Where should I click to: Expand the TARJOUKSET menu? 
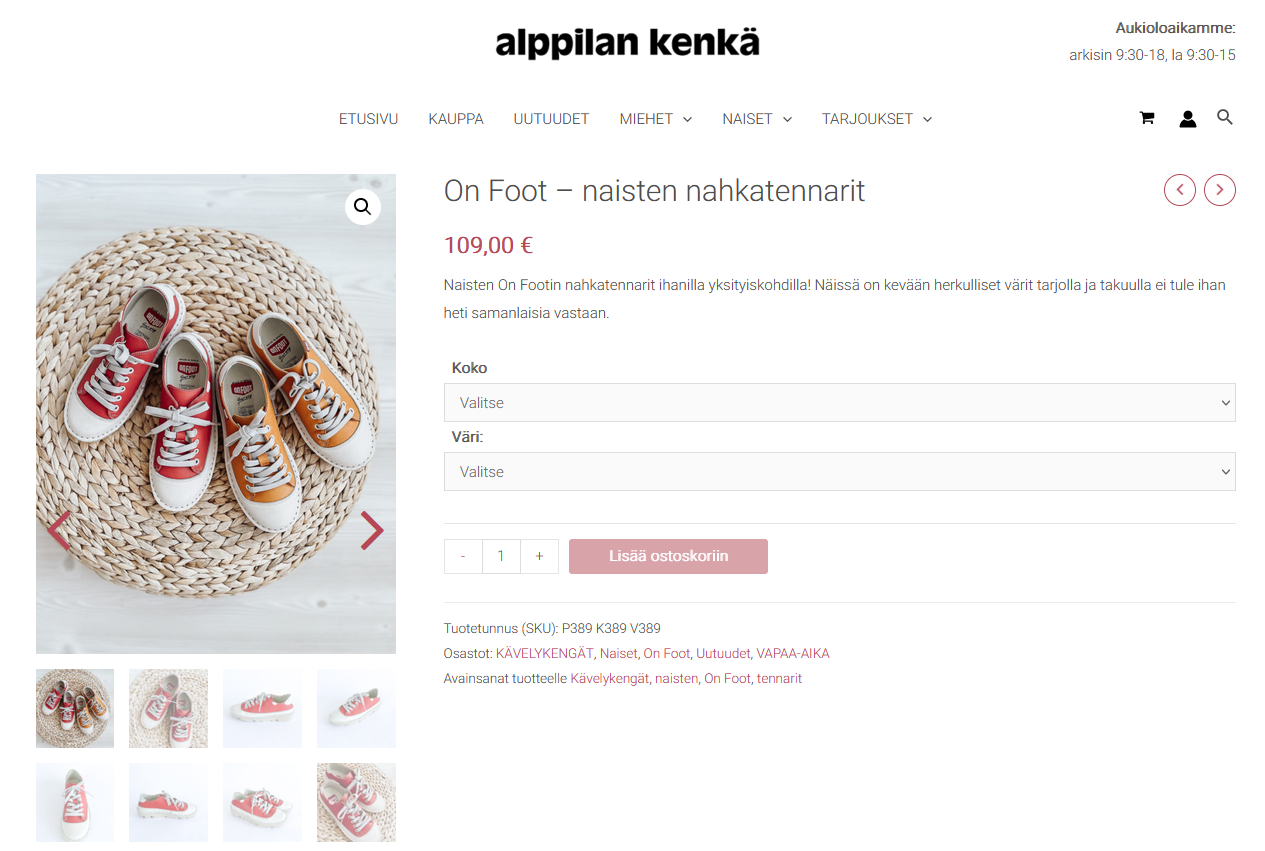coord(876,119)
